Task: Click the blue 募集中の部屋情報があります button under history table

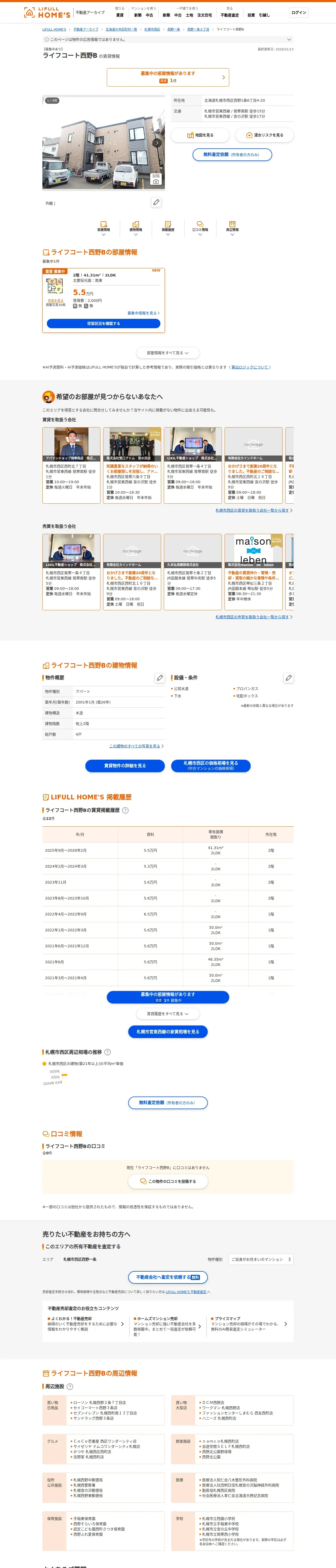Action: [168, 997]
